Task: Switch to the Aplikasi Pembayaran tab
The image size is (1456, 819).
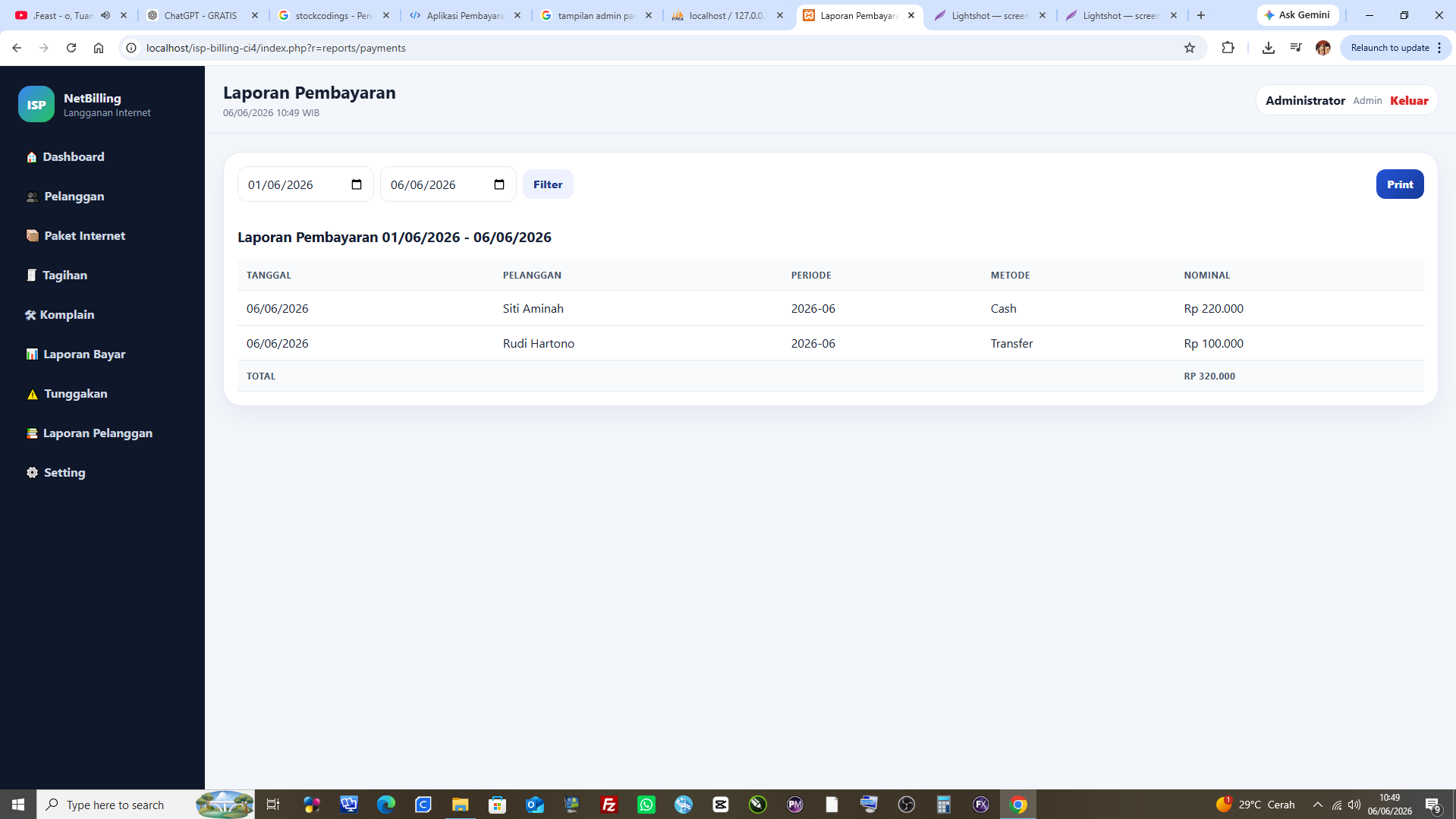Action: (x=464, y=15)
